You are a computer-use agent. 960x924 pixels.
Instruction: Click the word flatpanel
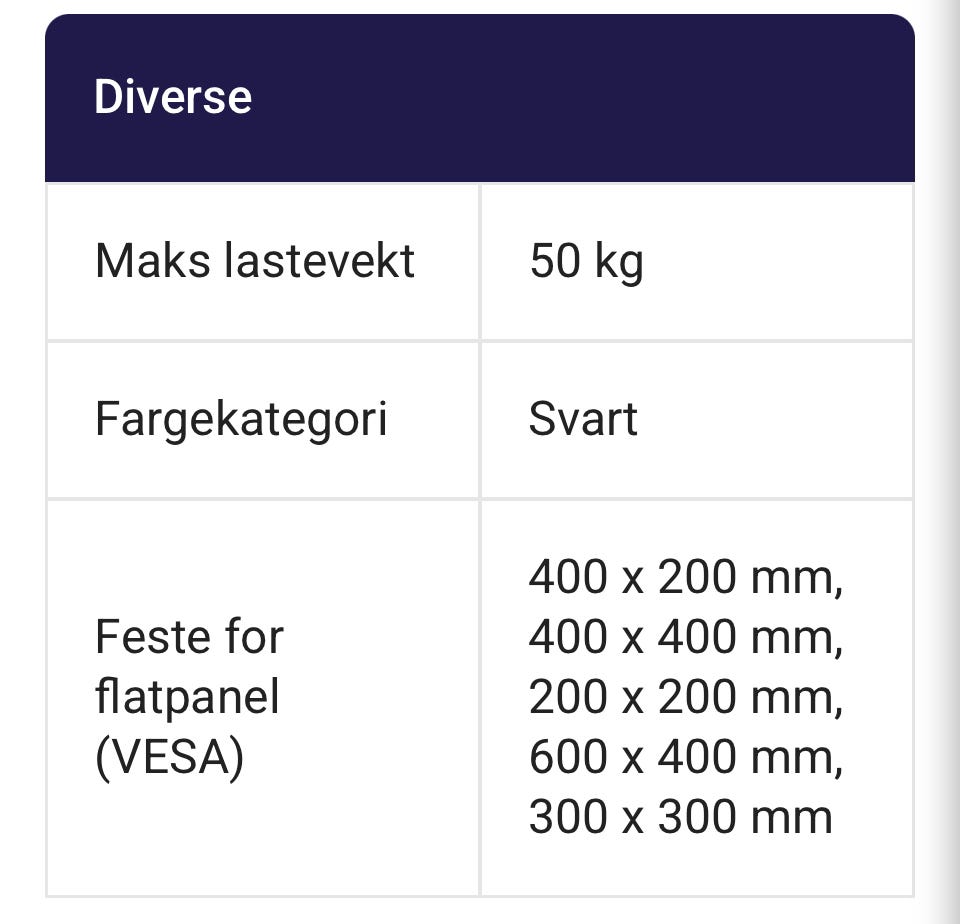pyautogui.click(x=187, y=697)
